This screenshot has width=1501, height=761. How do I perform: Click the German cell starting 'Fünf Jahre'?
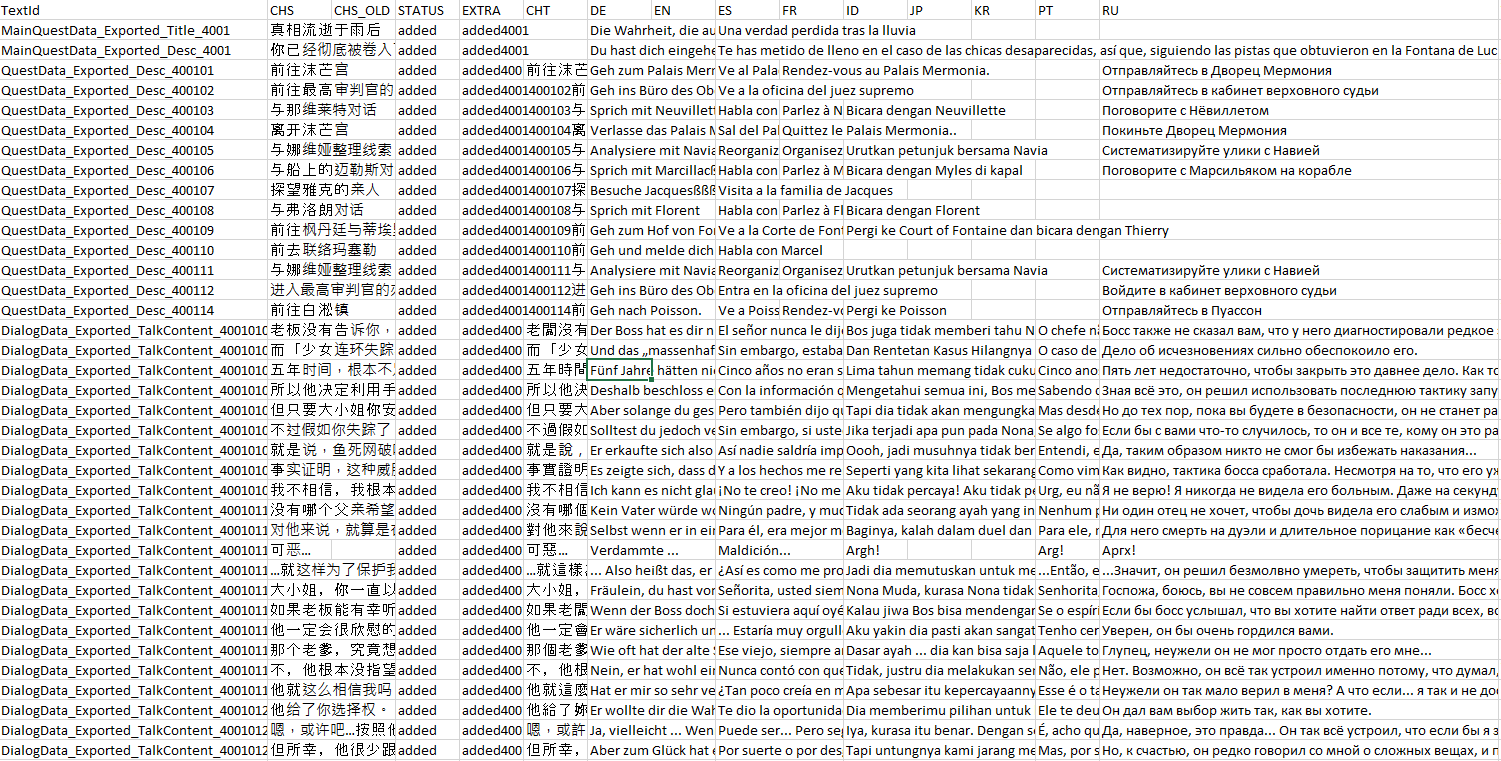(x=620, y=370)
